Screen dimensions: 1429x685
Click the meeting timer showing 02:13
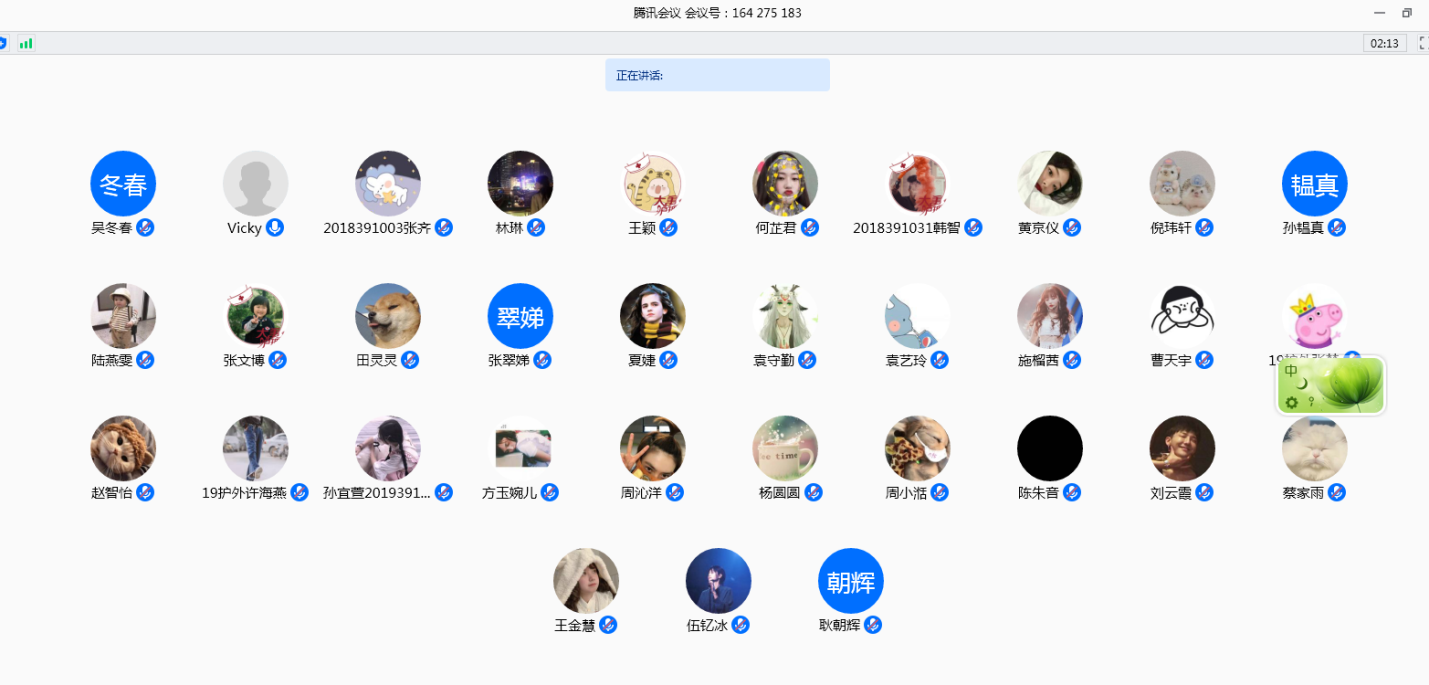click(1384, 43)
